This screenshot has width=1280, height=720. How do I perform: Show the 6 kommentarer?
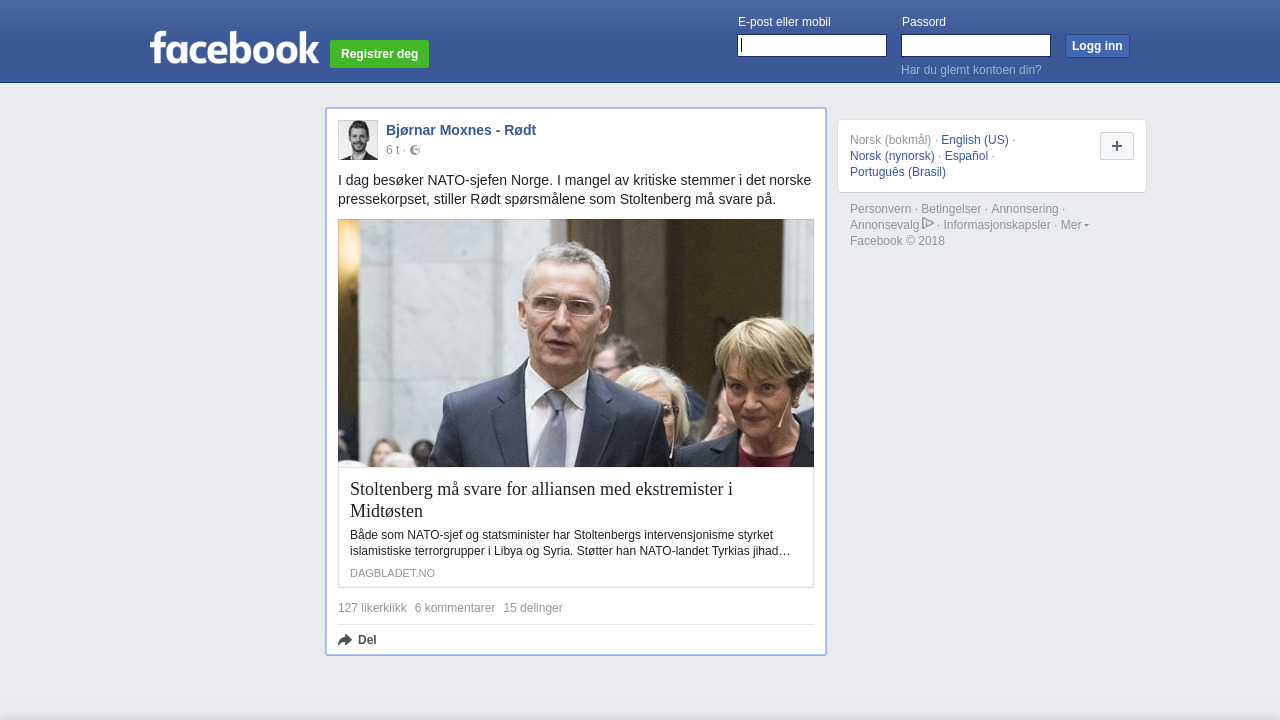455,608
